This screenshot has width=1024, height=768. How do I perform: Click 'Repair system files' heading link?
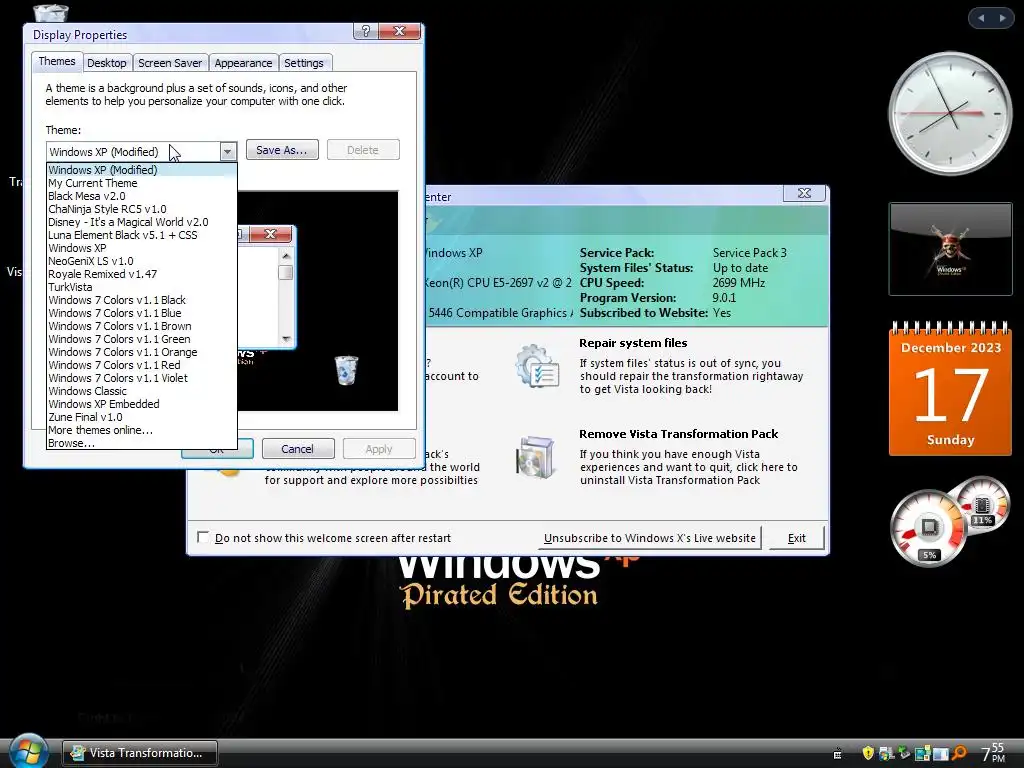point(633,343)
